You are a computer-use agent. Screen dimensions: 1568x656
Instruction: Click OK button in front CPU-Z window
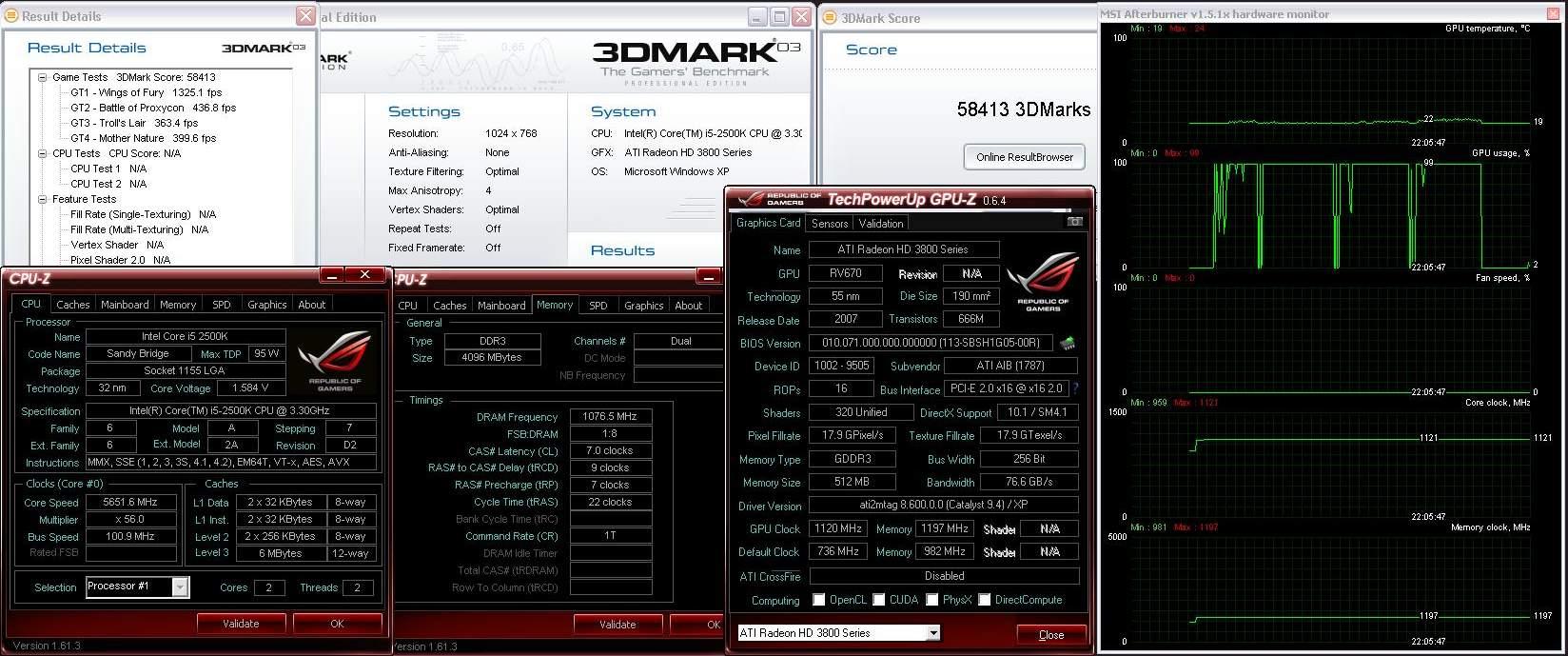pos(337,624)
